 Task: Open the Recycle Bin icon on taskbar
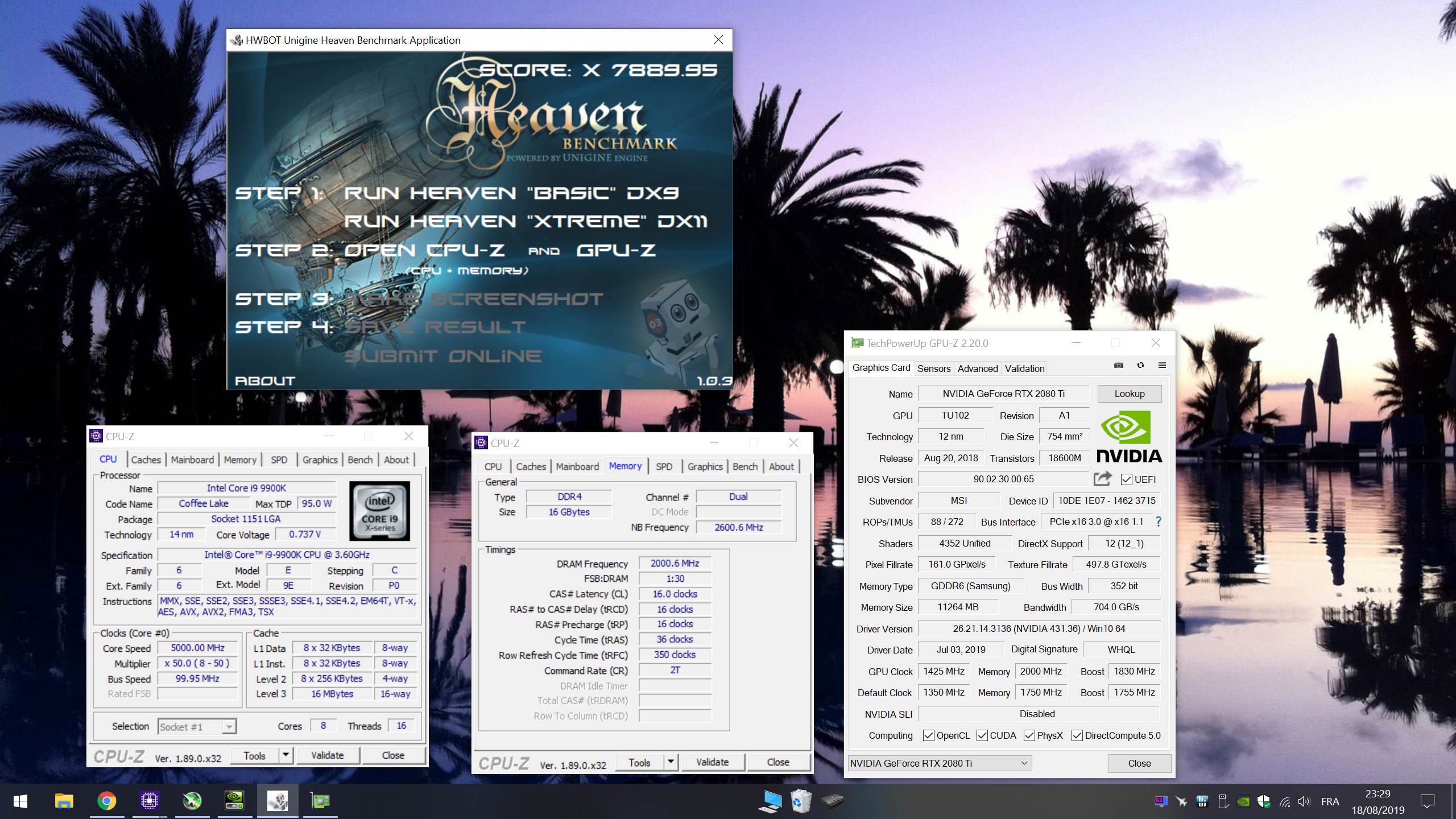(801, 801)
